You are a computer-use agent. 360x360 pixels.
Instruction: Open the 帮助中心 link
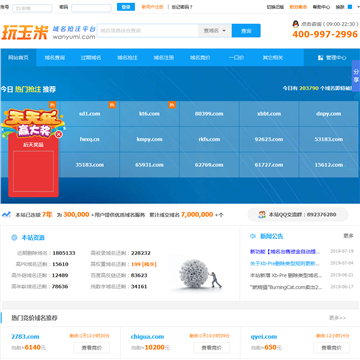pos(321,7)
